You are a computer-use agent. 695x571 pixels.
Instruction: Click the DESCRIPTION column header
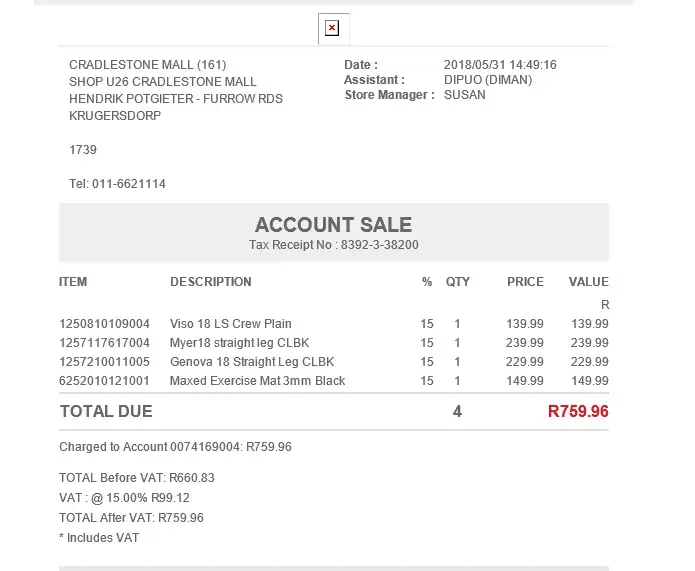[210, 282]
